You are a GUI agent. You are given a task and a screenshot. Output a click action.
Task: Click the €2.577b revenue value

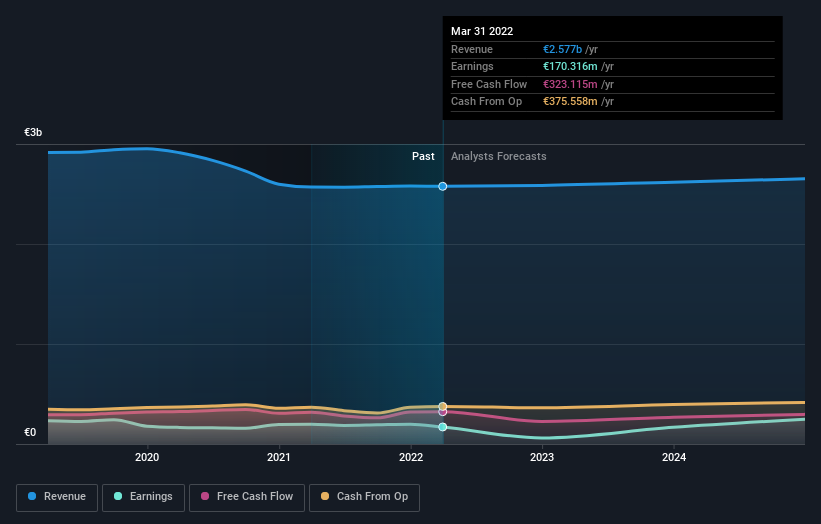(x=562, y=49)
